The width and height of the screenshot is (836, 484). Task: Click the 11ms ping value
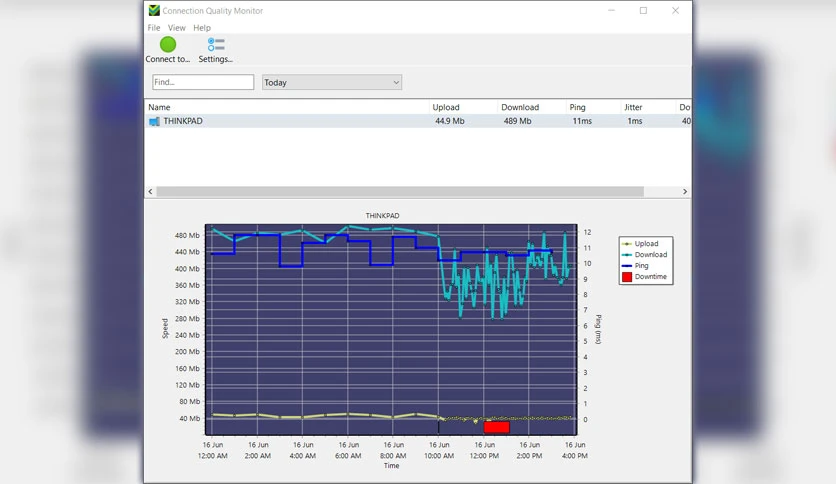[582, 121]
